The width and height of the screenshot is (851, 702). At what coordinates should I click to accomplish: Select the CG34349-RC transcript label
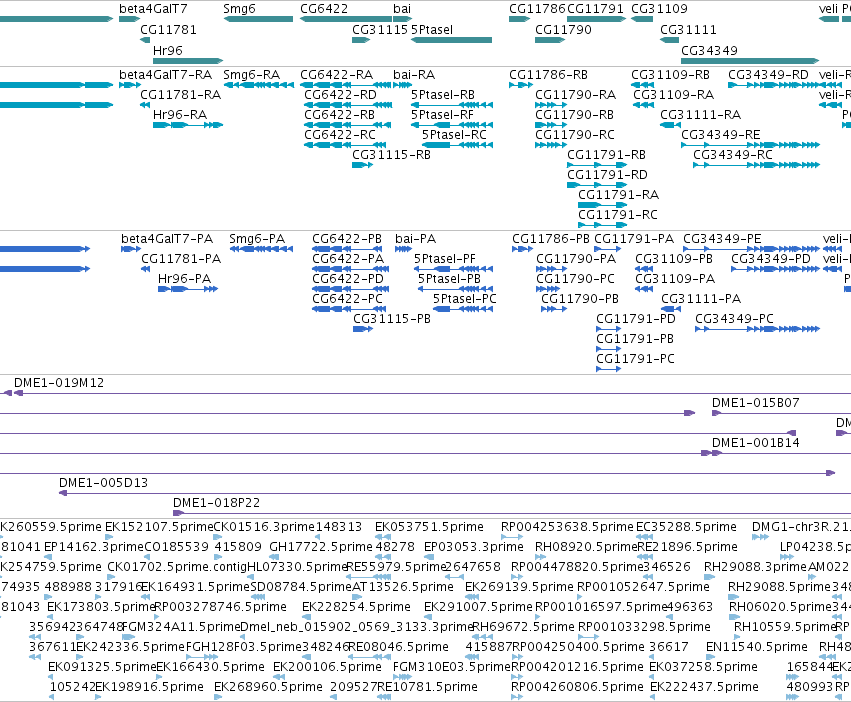tap(733, 155)
